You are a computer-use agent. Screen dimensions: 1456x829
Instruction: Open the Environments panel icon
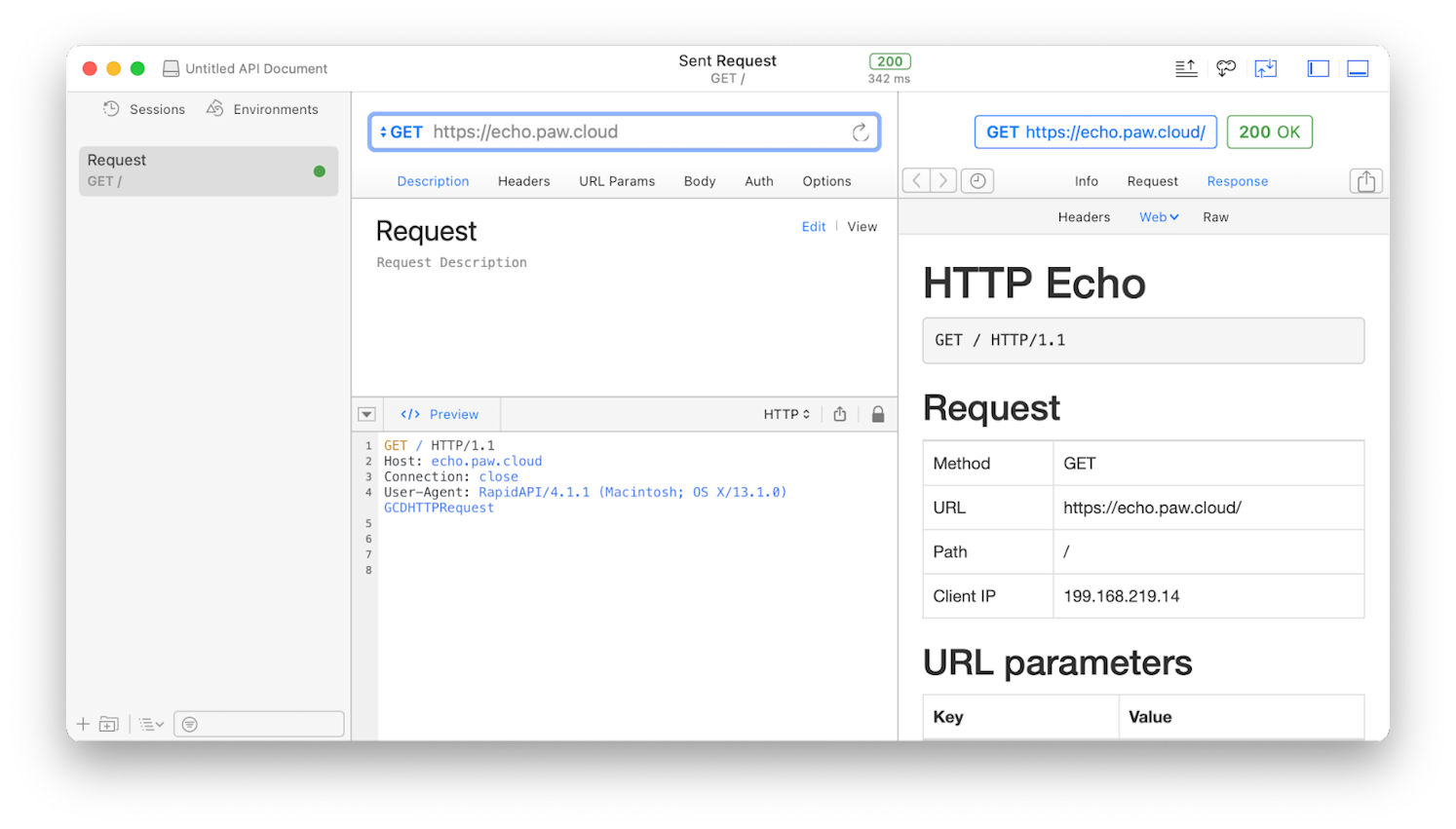215,109
